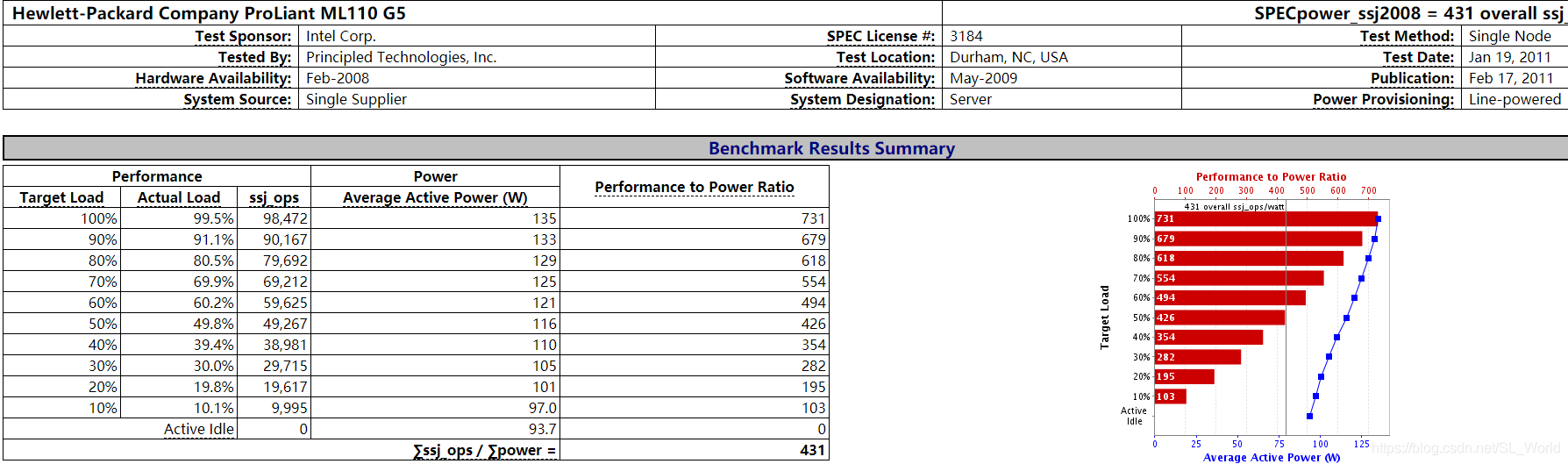This screenshot has height=464, width=1568.
Task: Open the Performance to Power Ratio header link
Action: point(695,187)
